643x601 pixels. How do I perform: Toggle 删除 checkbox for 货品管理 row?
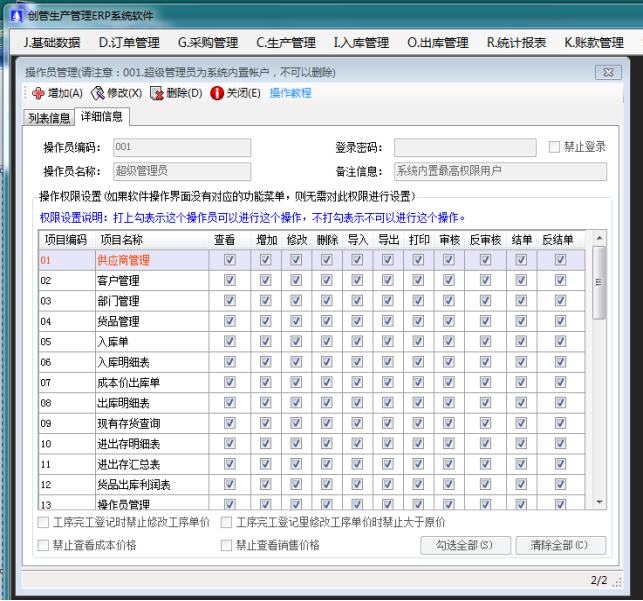tap(327, 321)
